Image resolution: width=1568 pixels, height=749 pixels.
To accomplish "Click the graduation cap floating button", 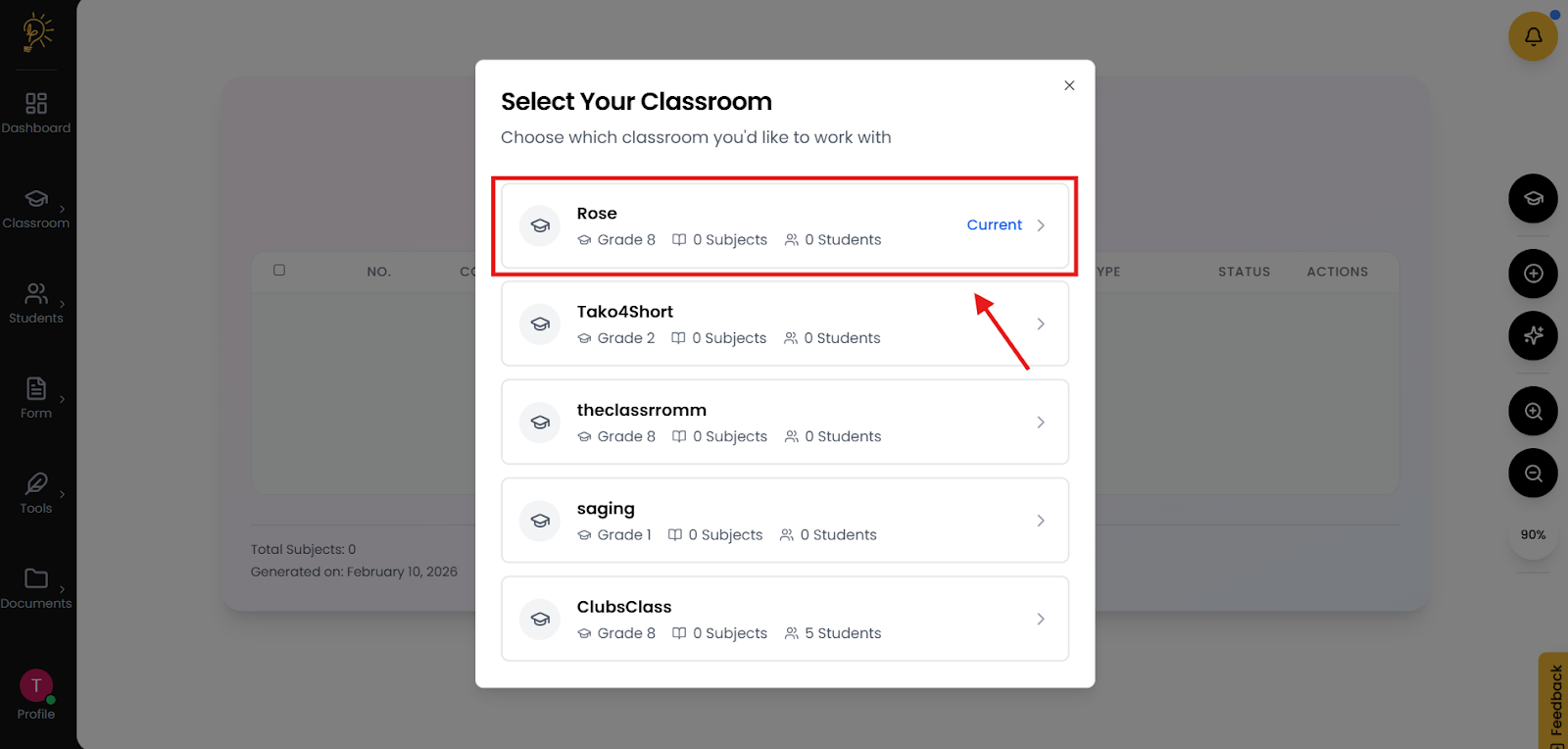I will [1533, 199].
